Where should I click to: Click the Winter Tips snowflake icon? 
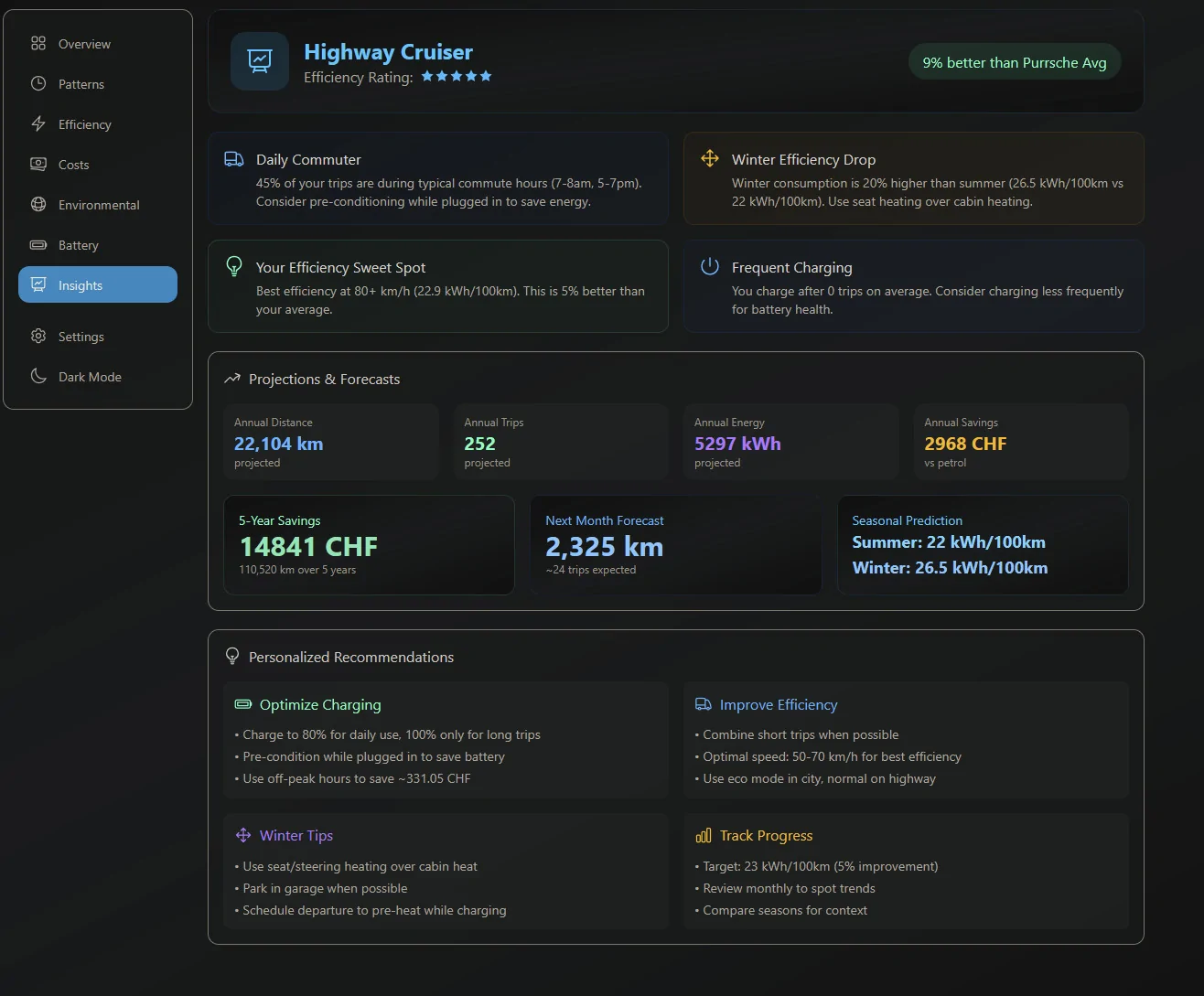click(x=243, y=835)
